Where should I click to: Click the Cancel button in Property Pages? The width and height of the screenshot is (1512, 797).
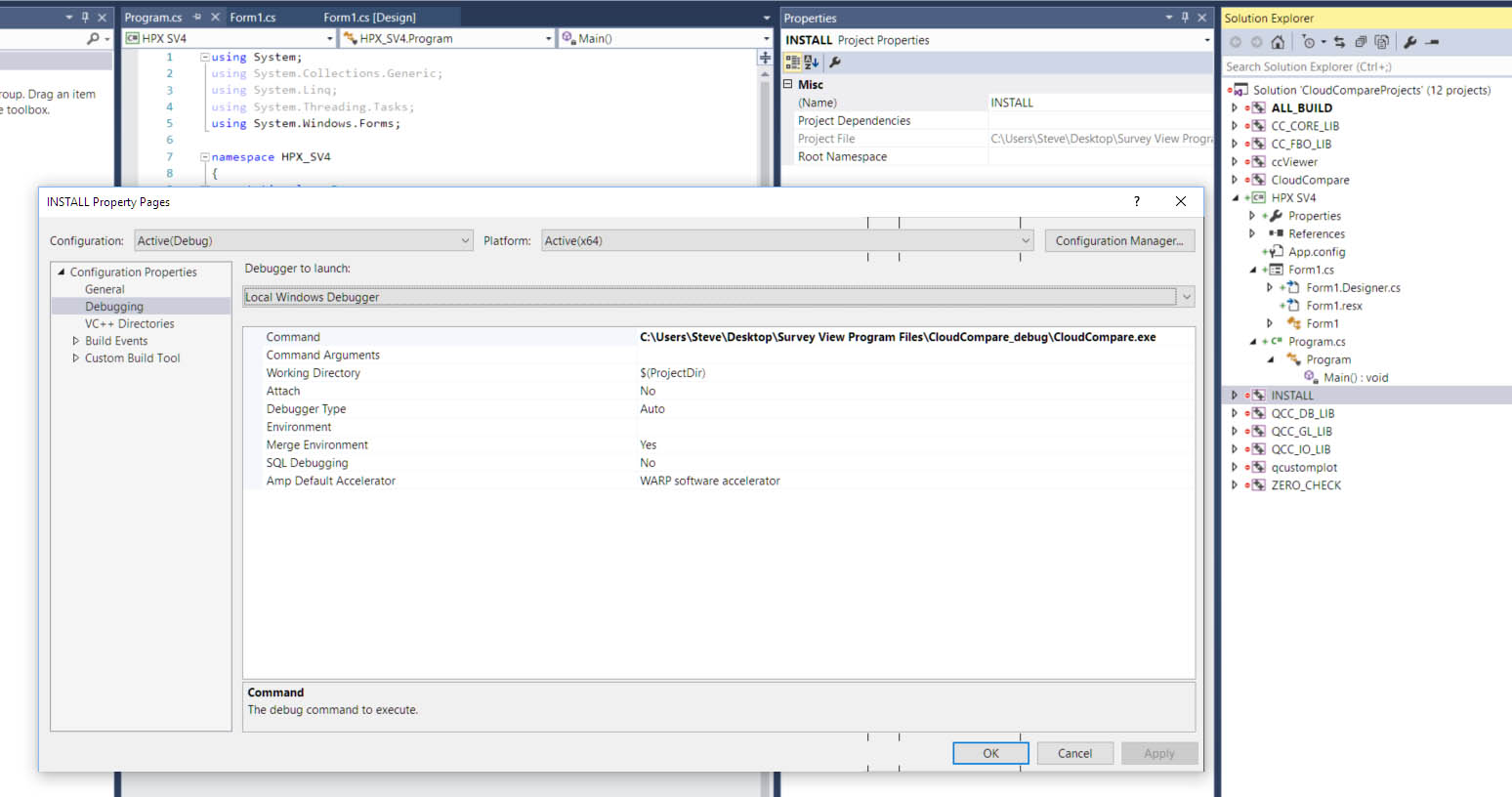(1074, 753)
